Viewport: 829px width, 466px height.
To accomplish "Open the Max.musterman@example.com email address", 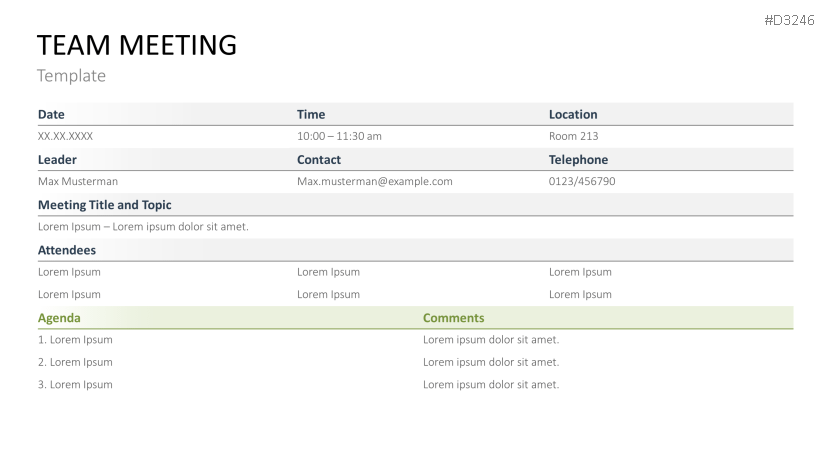I will [374, 181].
